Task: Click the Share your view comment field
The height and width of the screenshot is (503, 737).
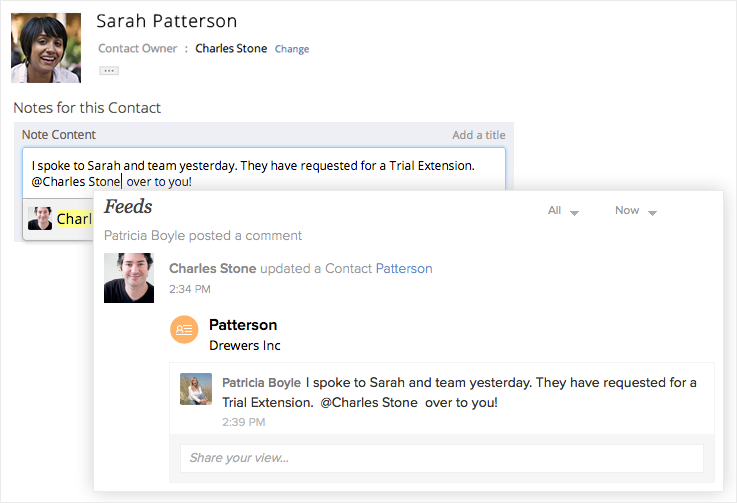Action: tap(441, 458)
